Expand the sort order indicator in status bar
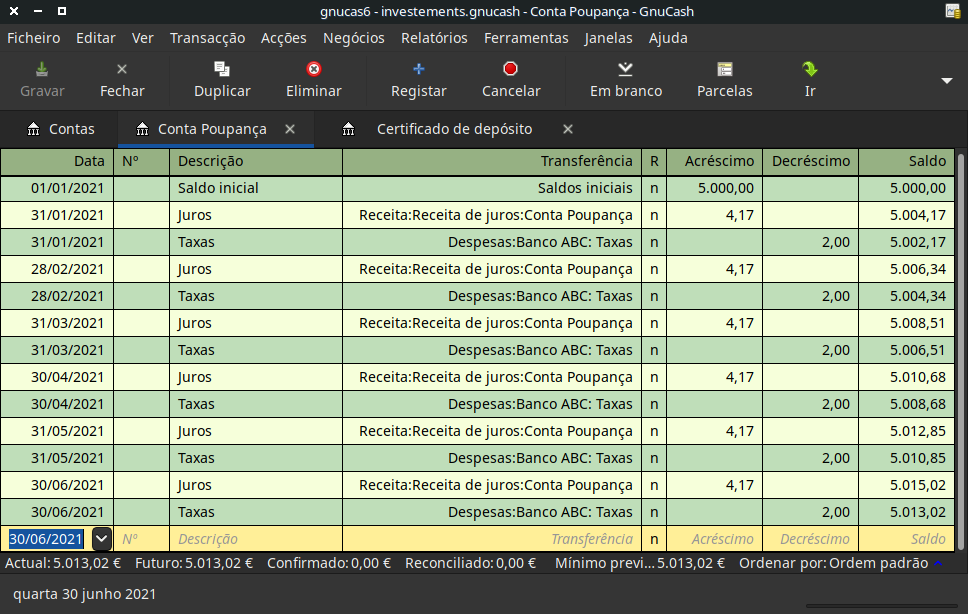Viewport: 968px width, 614px height. pyautogui.click(x=937, y=563)
